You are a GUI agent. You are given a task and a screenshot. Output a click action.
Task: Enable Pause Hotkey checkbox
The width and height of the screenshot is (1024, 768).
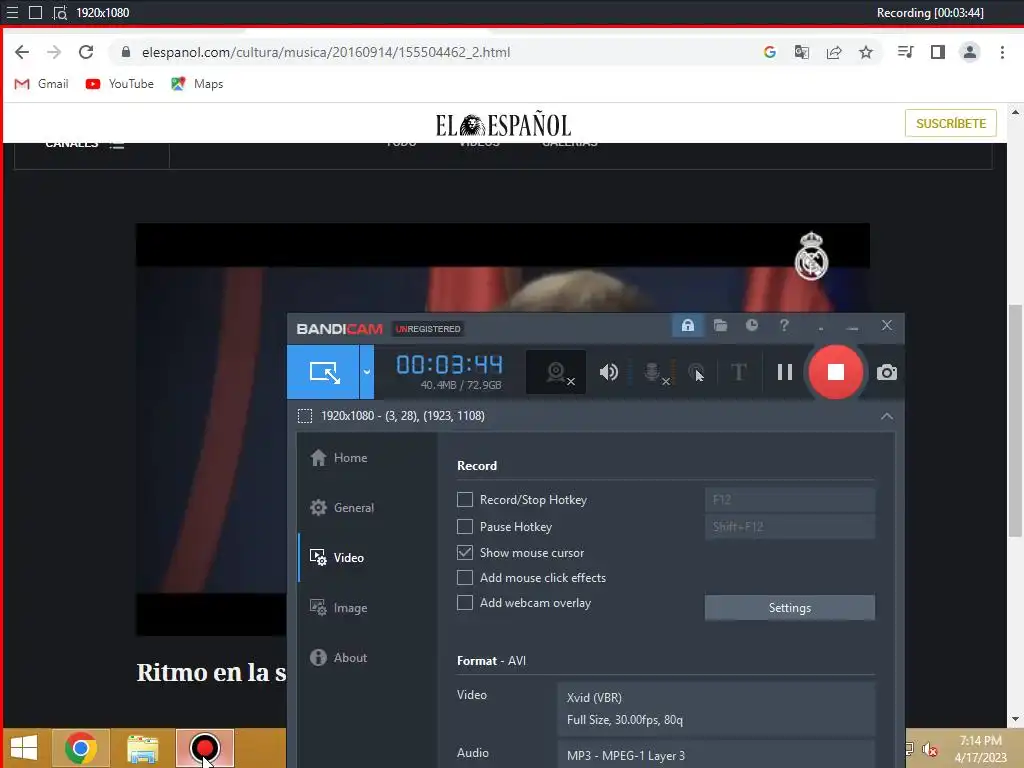465,526
